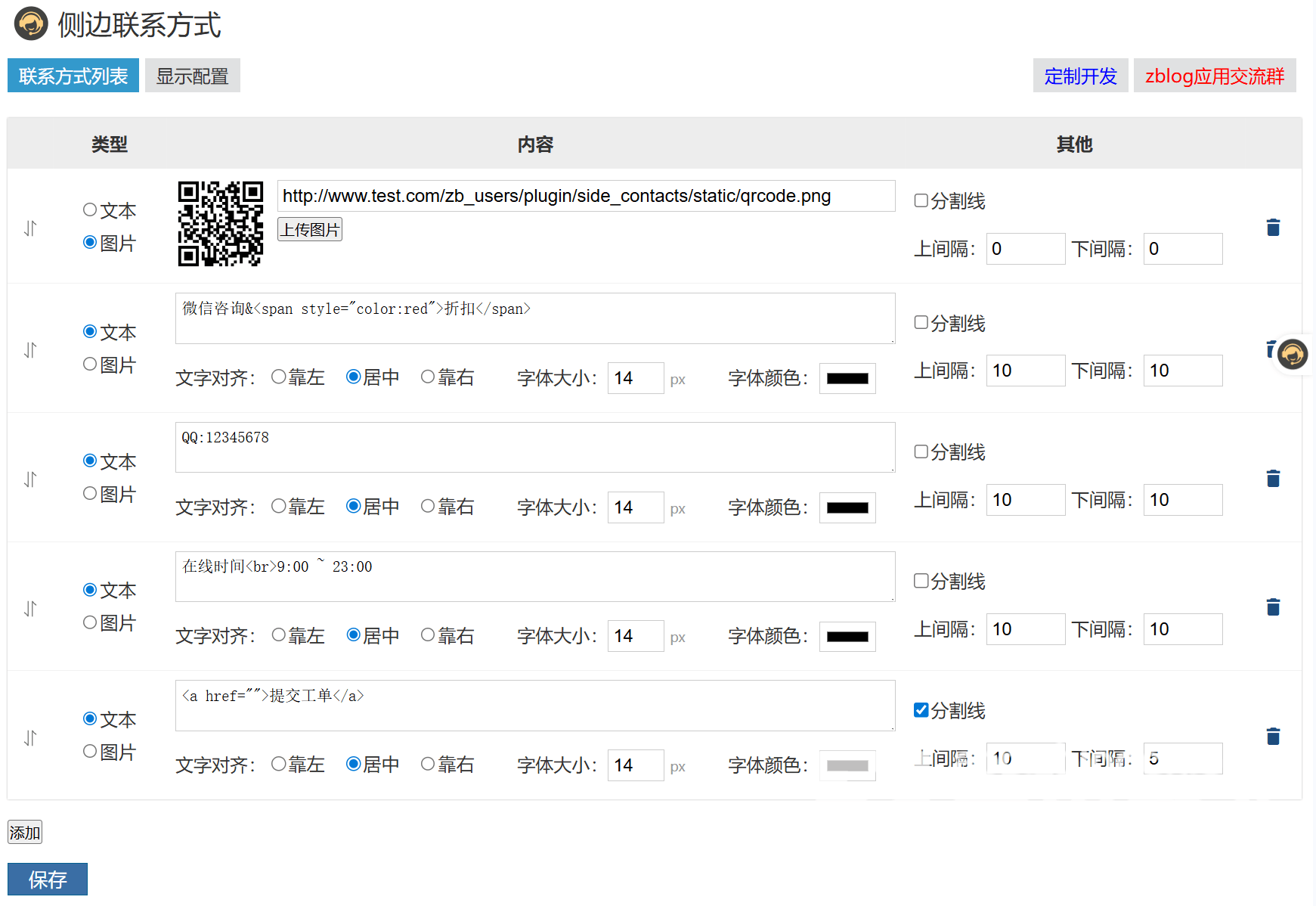Open font color picker for 在线时间 row

coord(847,637)
